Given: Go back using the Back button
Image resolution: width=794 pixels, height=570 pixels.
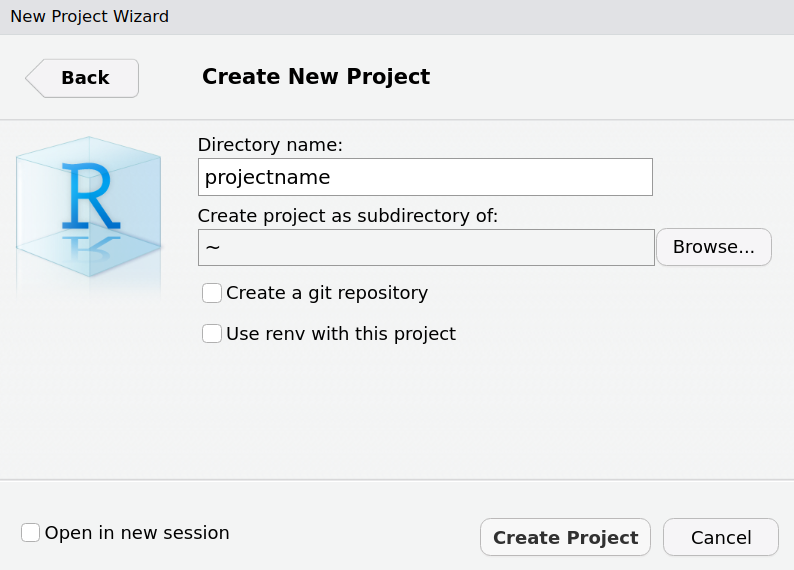Looking at the screenshot, I should tap(85, 78).
